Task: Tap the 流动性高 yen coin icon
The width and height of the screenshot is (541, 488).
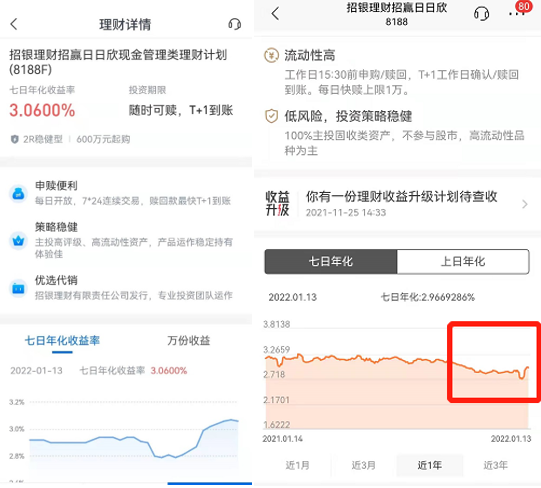Action: coord(271,55)
